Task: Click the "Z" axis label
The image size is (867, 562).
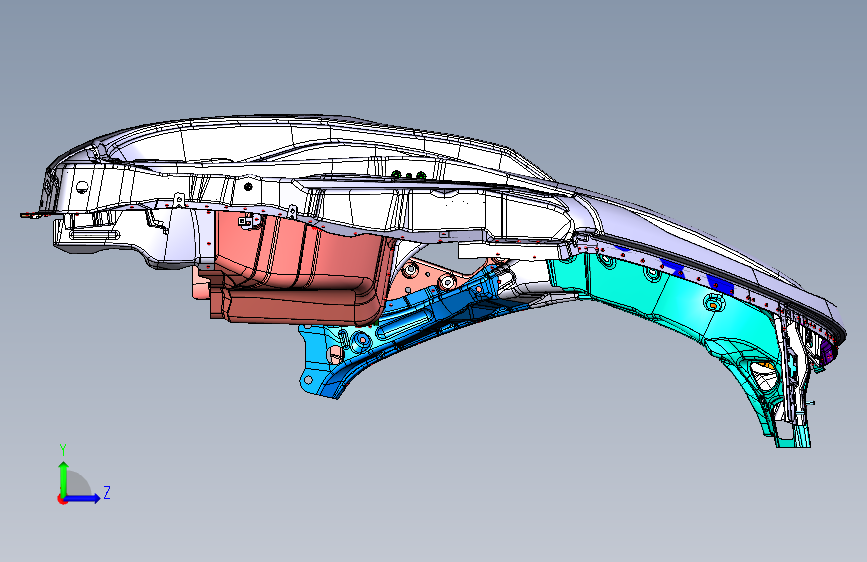Action: point(107,492)
